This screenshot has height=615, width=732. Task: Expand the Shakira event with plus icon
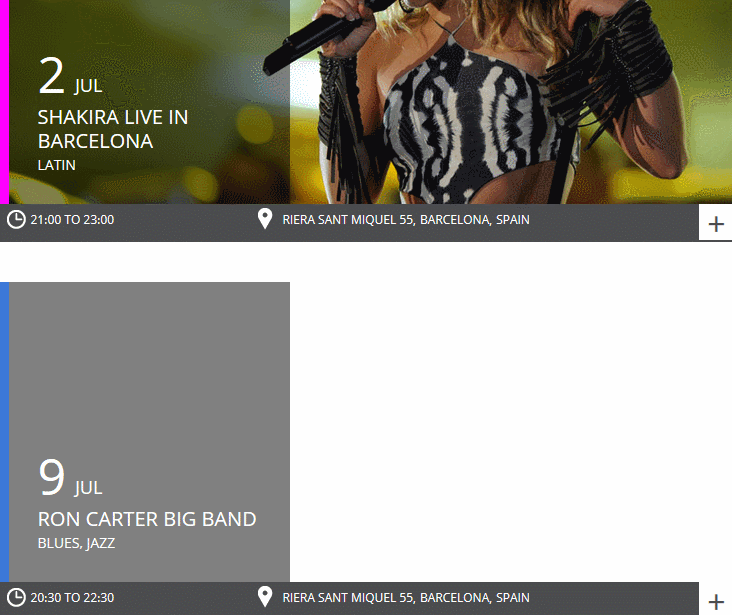pyautogui.click(x=715, y=224)
